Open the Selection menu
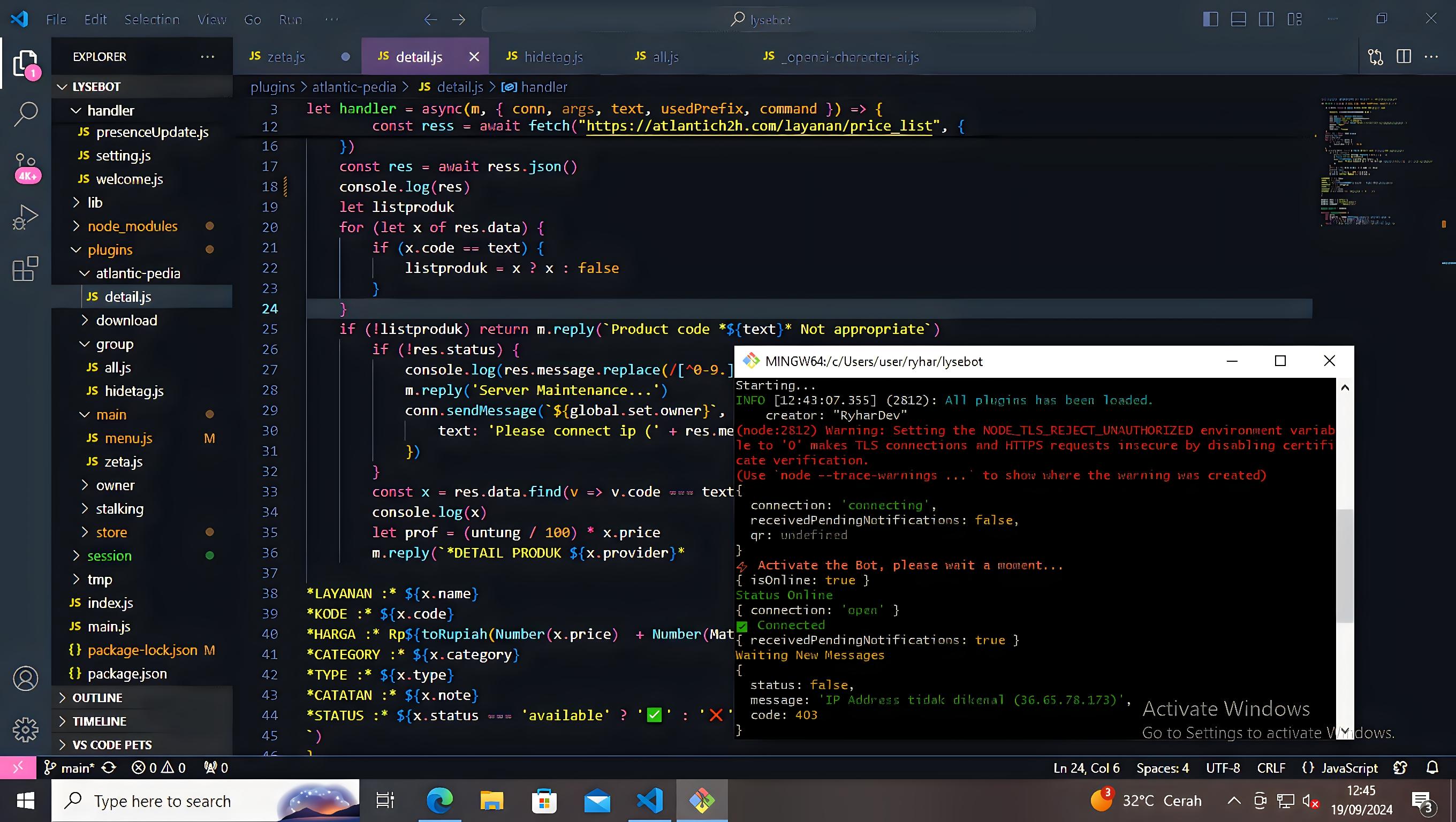Viewport: 1456px width, 822px height. (x=152, y=20)
